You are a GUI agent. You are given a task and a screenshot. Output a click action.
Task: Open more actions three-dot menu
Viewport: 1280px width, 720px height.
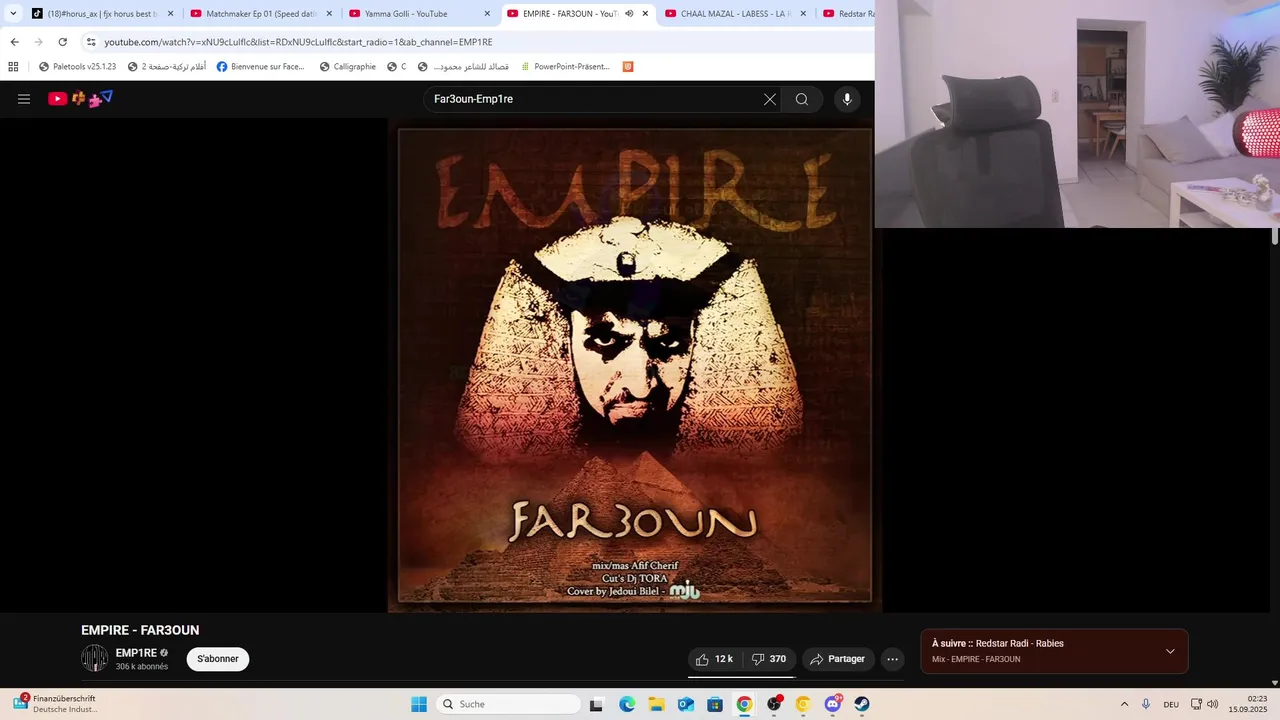click(892, 659)
